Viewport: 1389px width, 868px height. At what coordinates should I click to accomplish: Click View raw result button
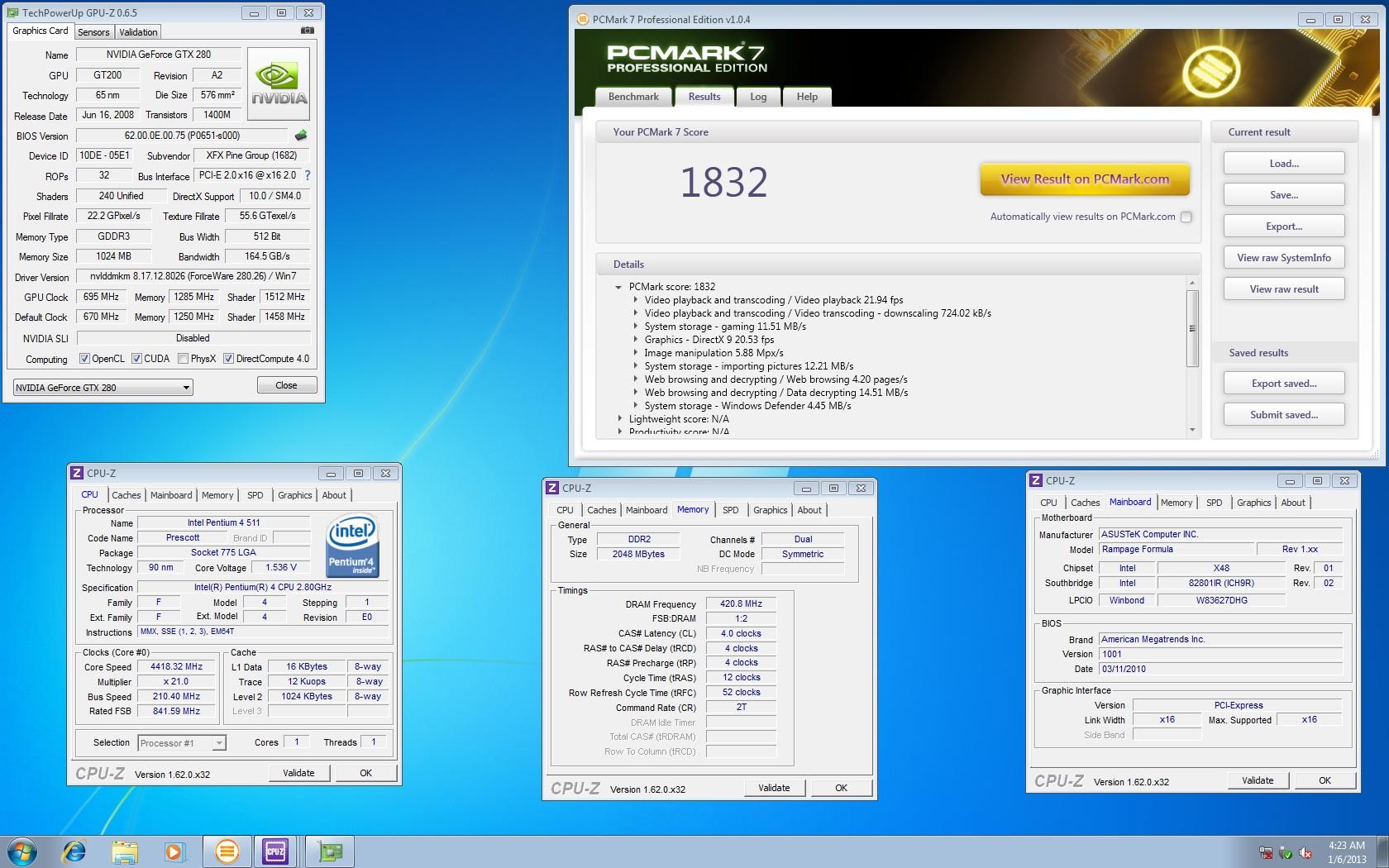(x=1284, y=289)
